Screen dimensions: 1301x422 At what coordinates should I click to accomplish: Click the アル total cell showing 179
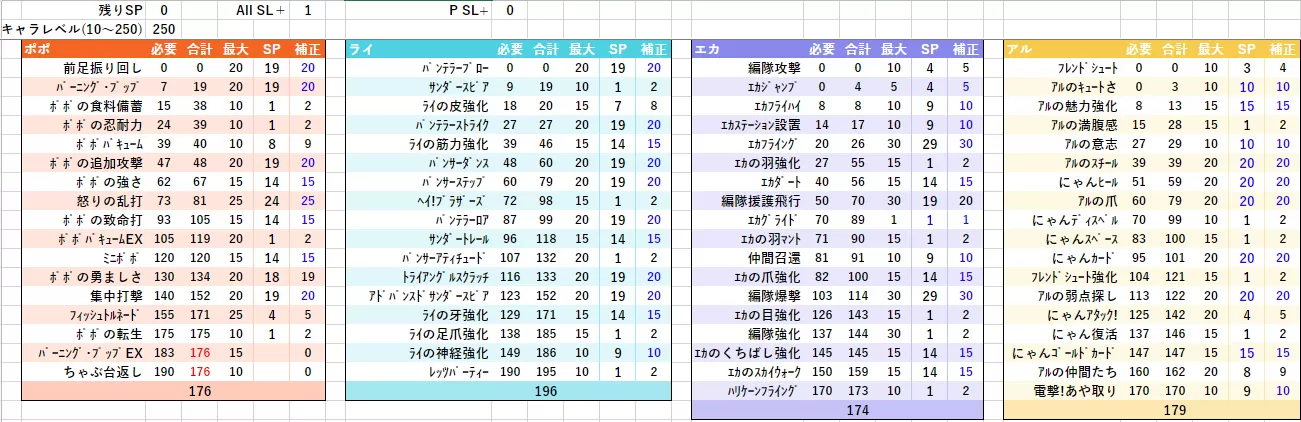click(x=1176, y=410)
